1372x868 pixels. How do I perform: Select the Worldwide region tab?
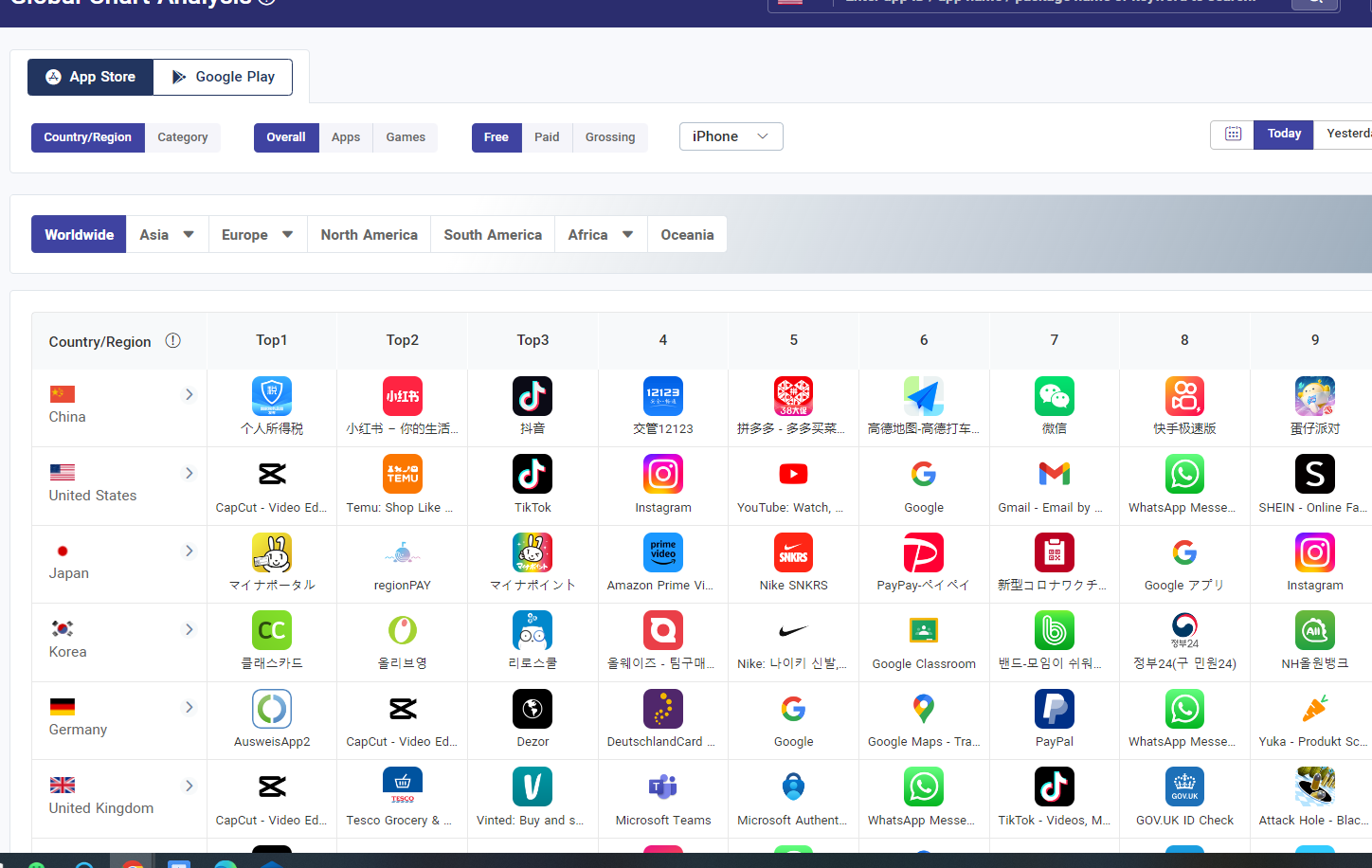tap(79, 235)
